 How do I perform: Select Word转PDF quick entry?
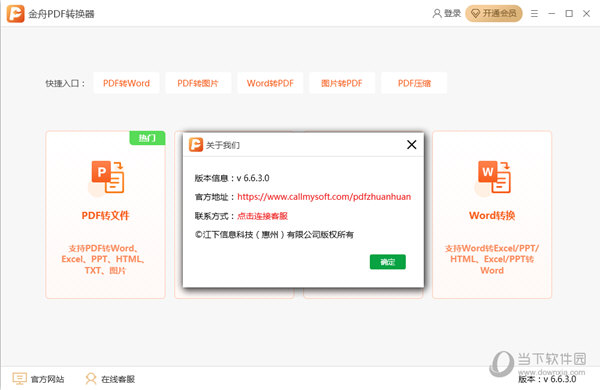click(x=270, y=83)
